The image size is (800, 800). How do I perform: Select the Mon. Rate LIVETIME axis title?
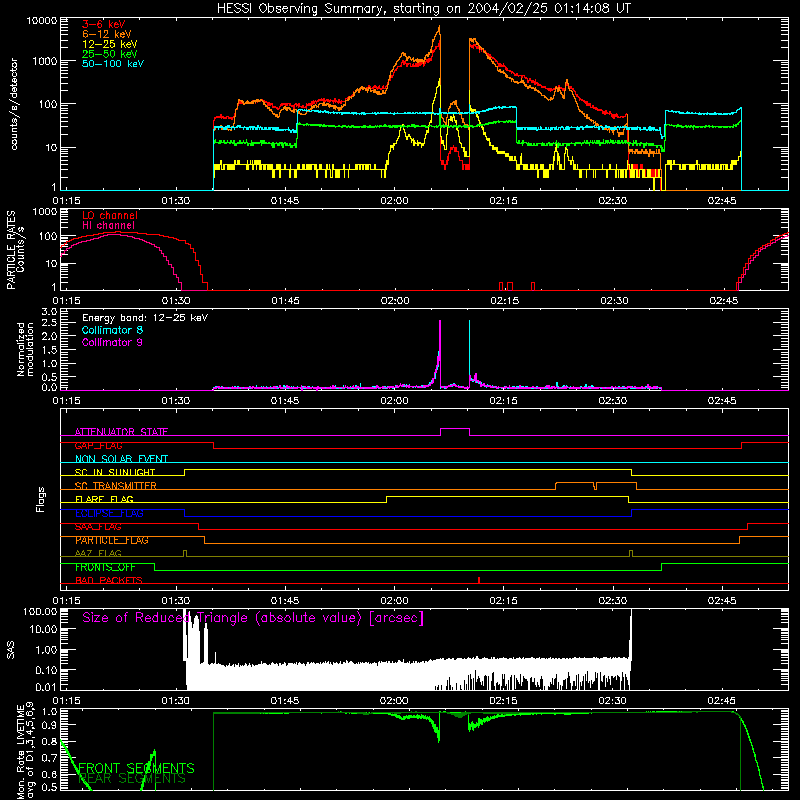click(26, 751)
